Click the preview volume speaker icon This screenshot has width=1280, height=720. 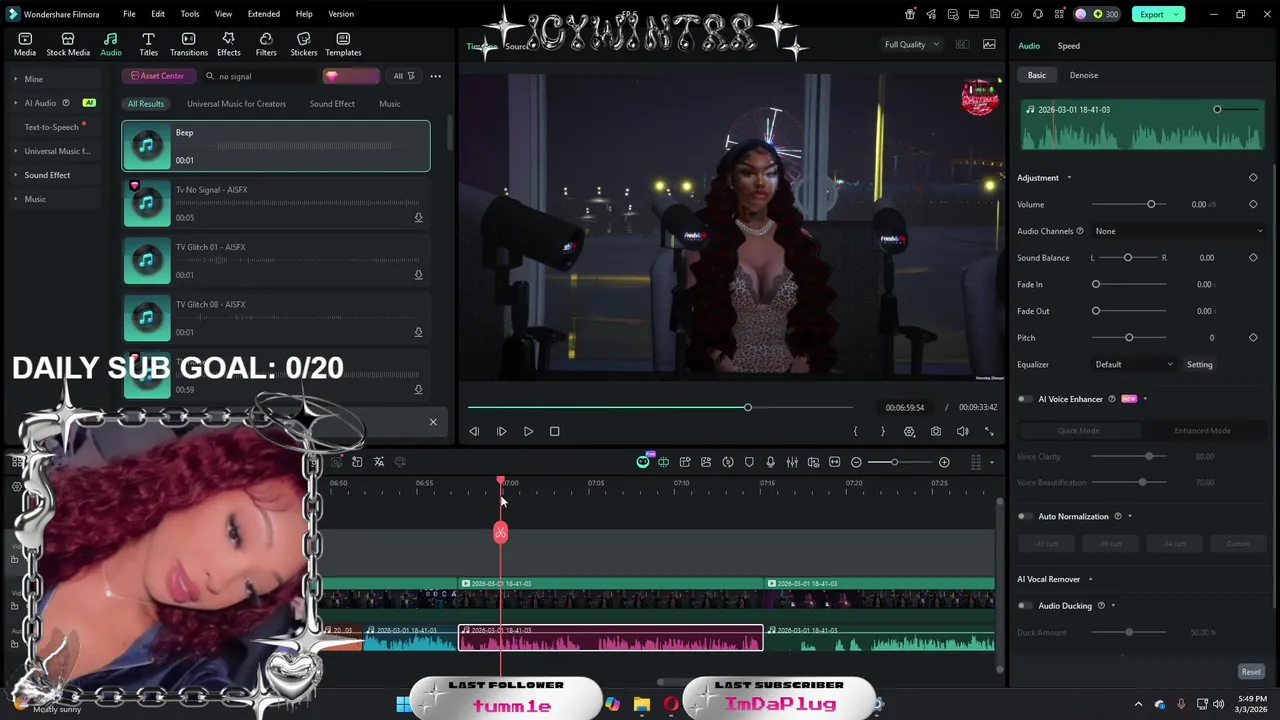[x=962, y=431]
